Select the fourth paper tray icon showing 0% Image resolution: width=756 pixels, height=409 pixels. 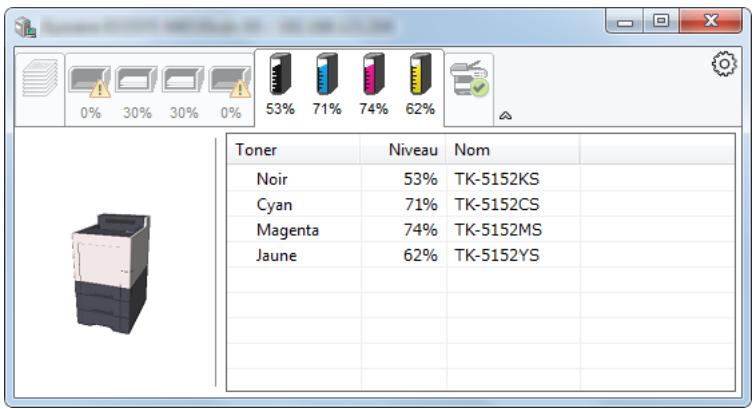pyautogui.click(x=230, y=81)
